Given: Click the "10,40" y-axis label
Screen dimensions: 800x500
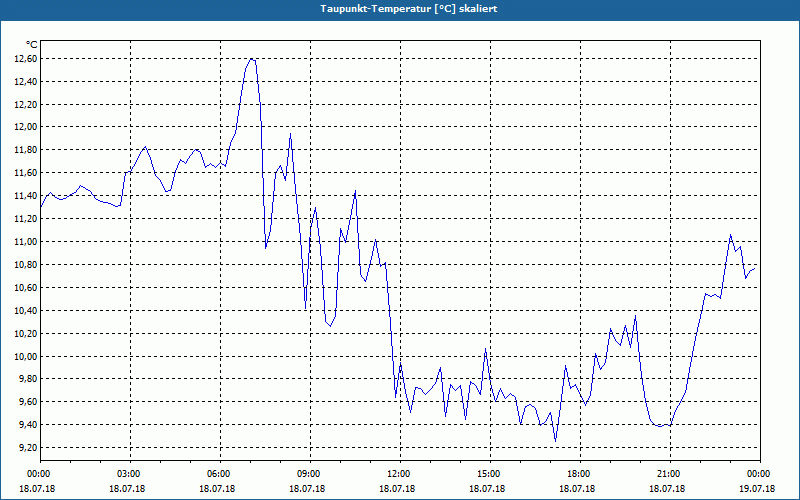Looking at the screenshot, I should point(27,311).
